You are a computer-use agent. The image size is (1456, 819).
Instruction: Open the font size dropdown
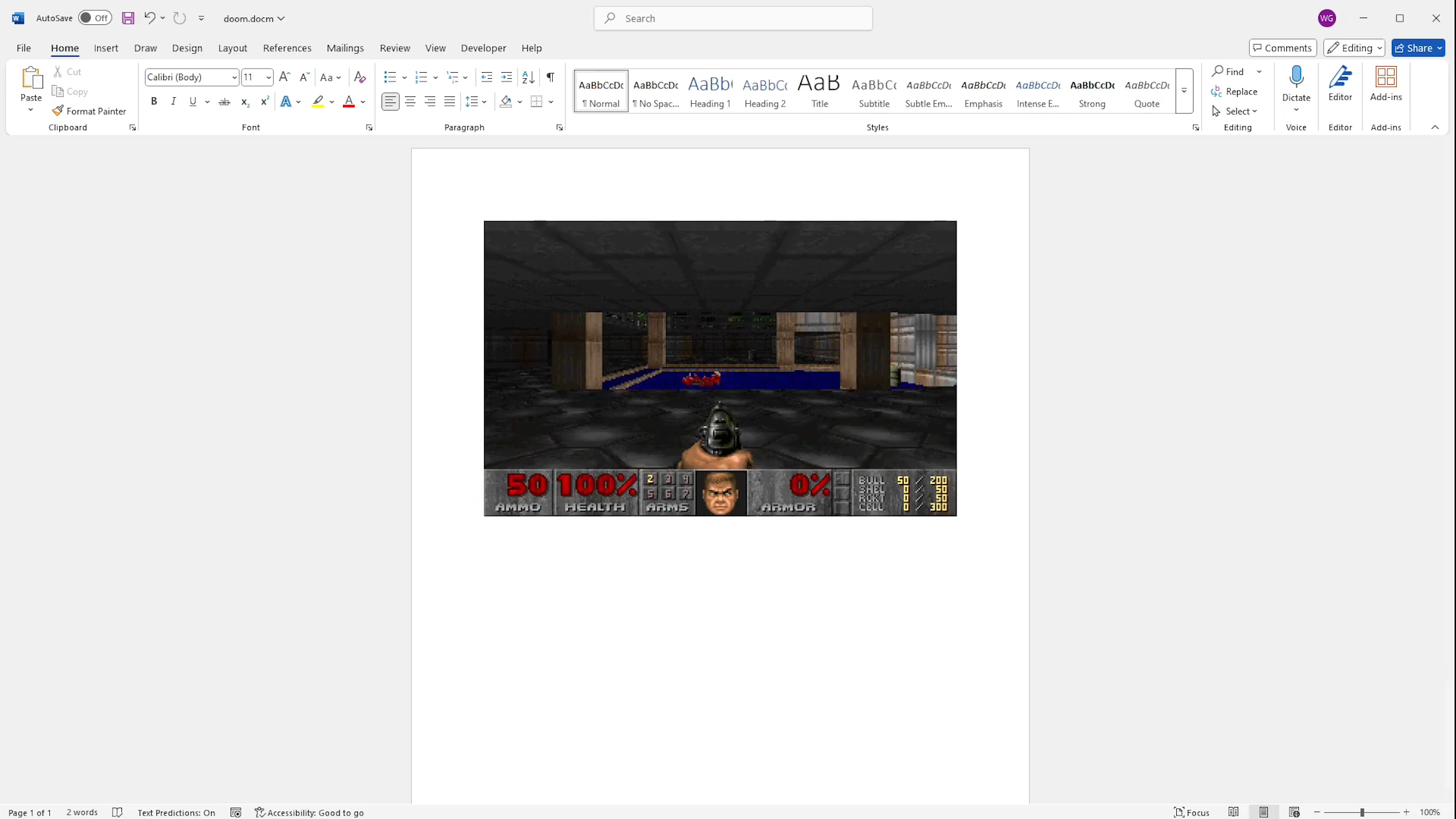[x=268, y=77]
